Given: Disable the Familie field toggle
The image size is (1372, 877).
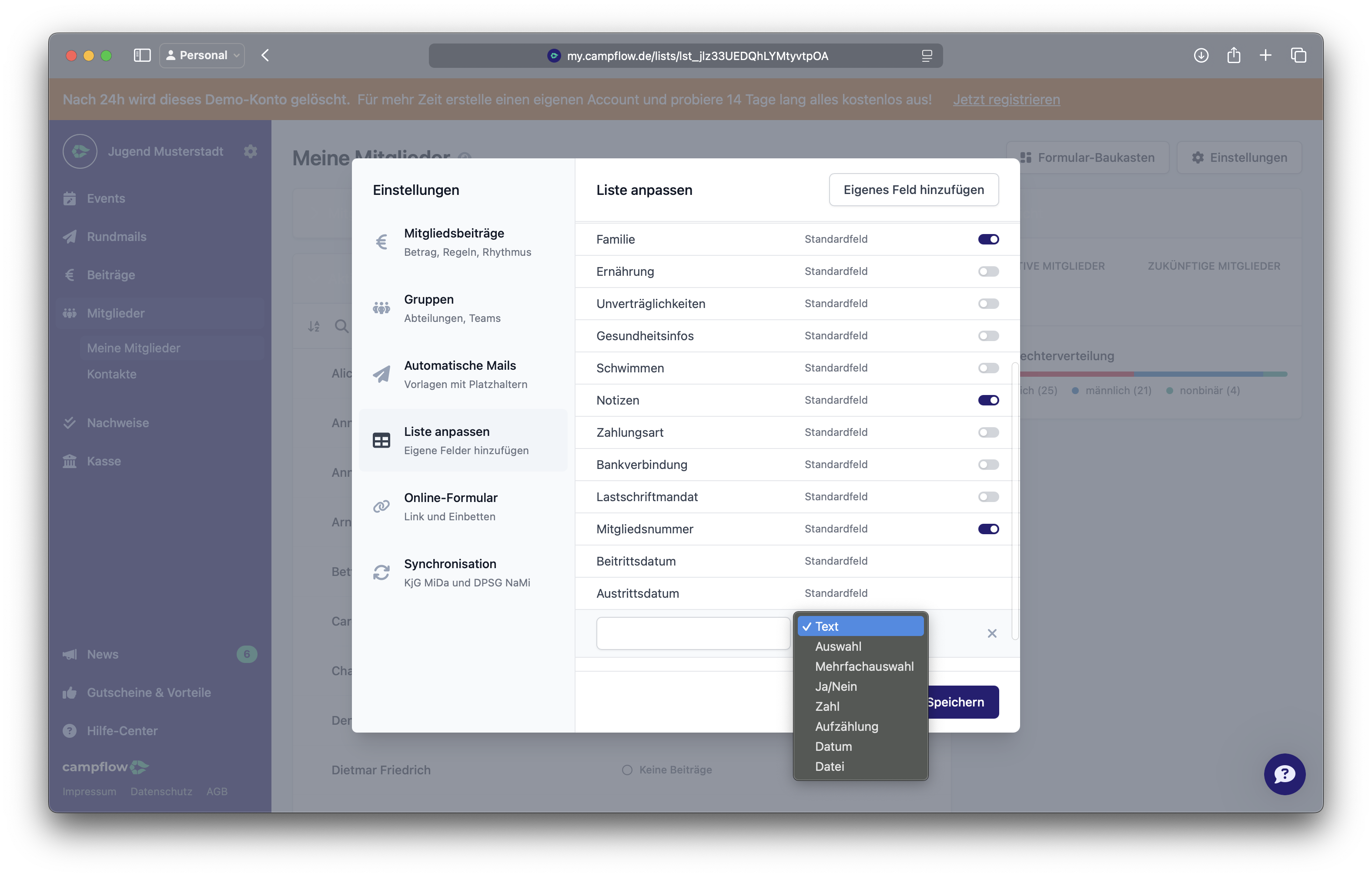Looking at the screenshot, I should [989, 239].
